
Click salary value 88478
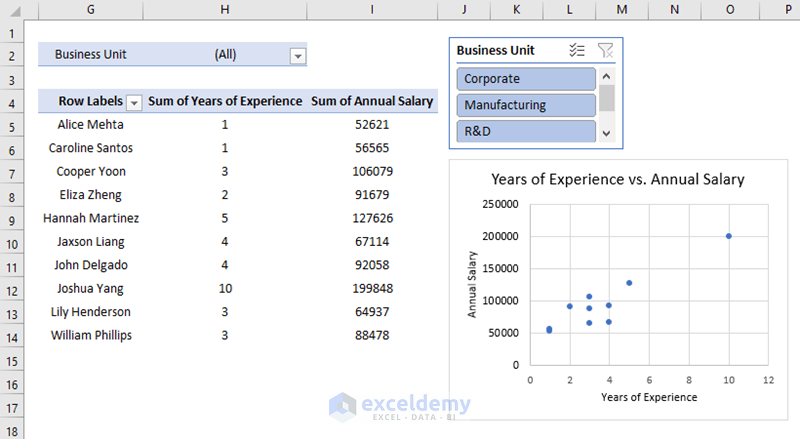coord(372,335)
